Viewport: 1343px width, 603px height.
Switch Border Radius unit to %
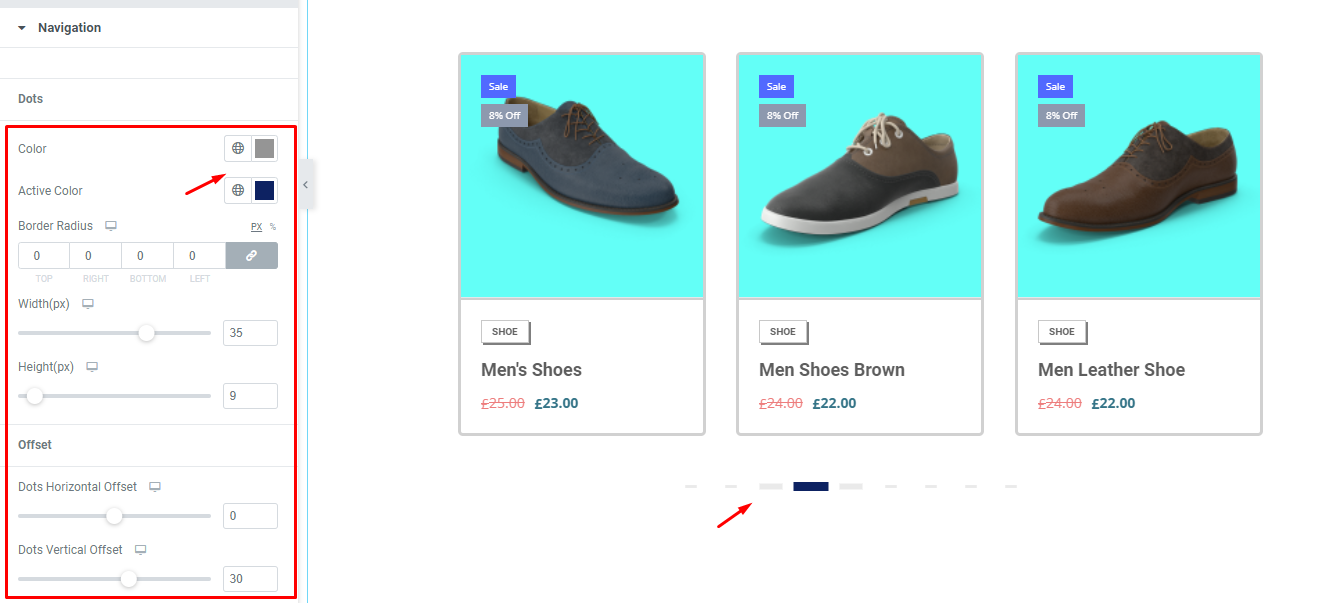pyautogui.click(x=271, y=226)
